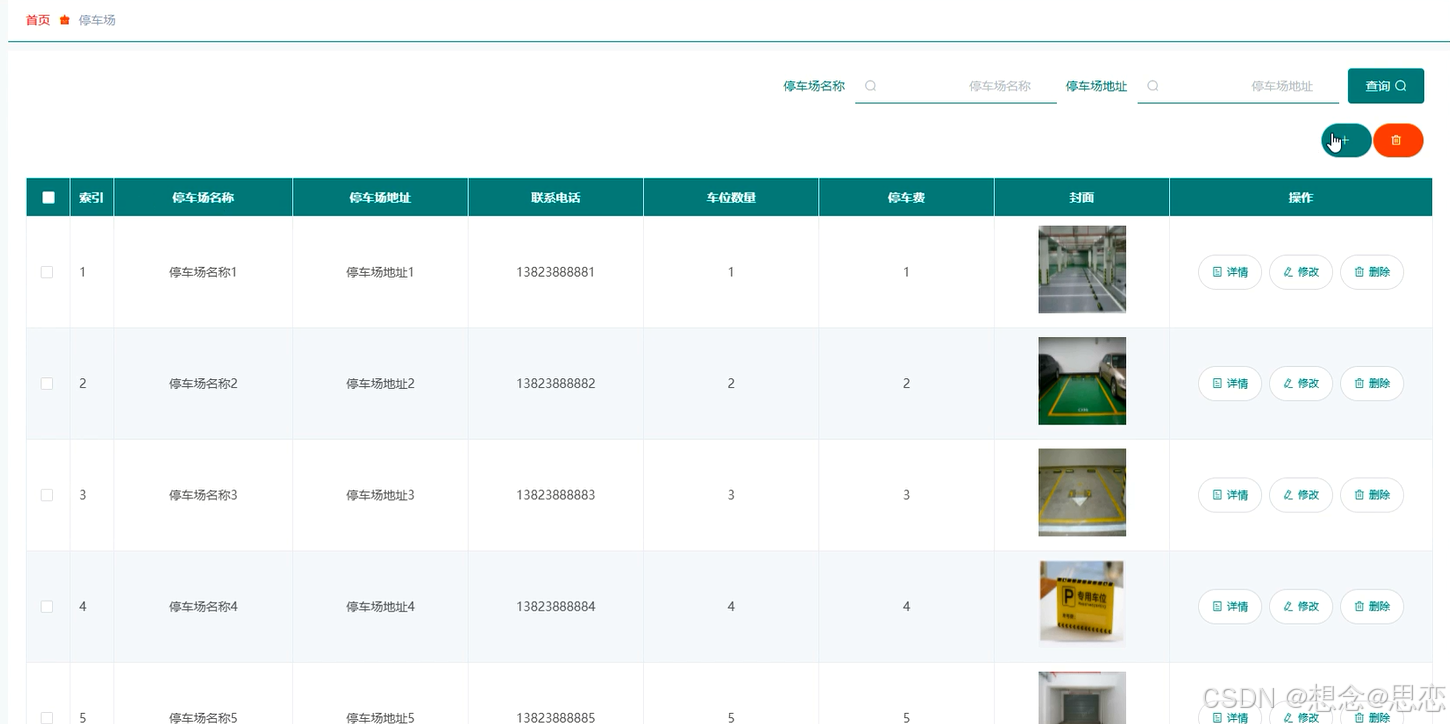Image resolution: width=1450 pixels, height=724 pixels.
Task: Click 修改 for 停车场名称4
Action: (x=1301, y=607)
